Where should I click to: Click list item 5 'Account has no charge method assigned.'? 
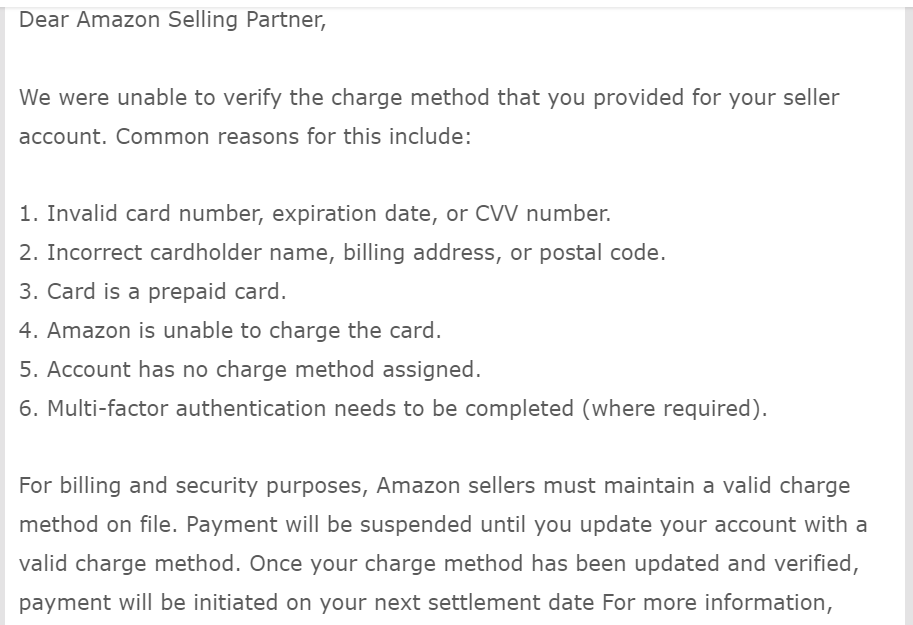click(x=250, y=370)
